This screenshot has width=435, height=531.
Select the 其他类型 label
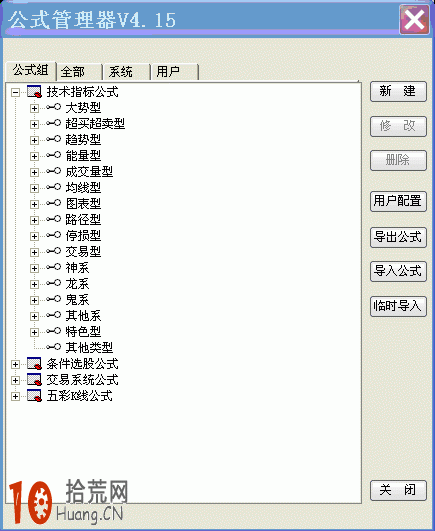(x=89, y=347)
